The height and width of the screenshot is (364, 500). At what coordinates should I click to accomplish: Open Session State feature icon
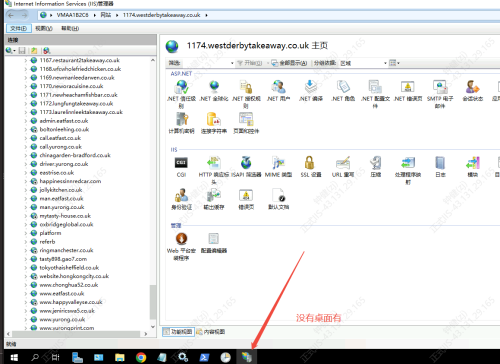coord(472,87)
